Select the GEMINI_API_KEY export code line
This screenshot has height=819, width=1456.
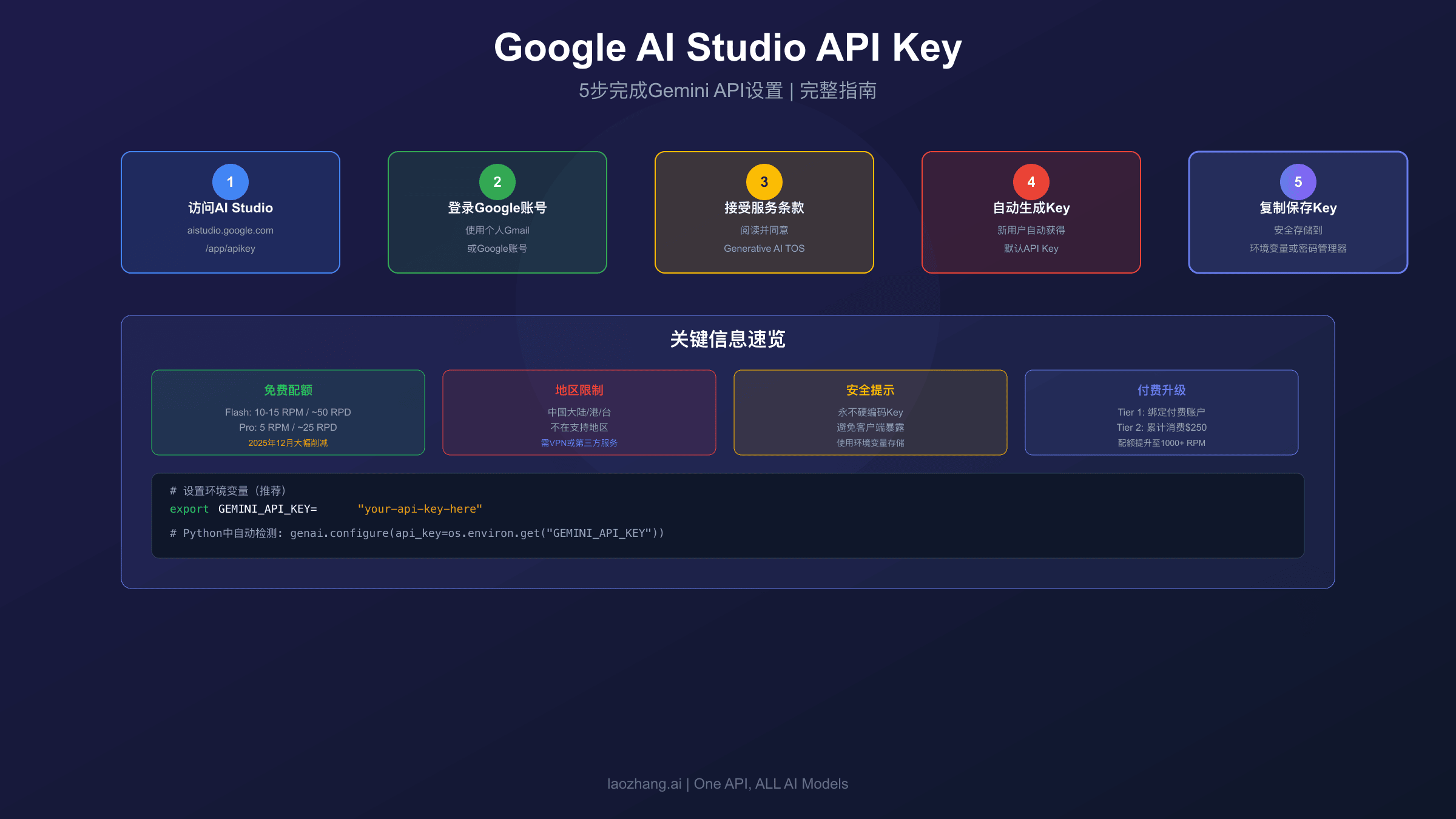click(x=326, y=509)
